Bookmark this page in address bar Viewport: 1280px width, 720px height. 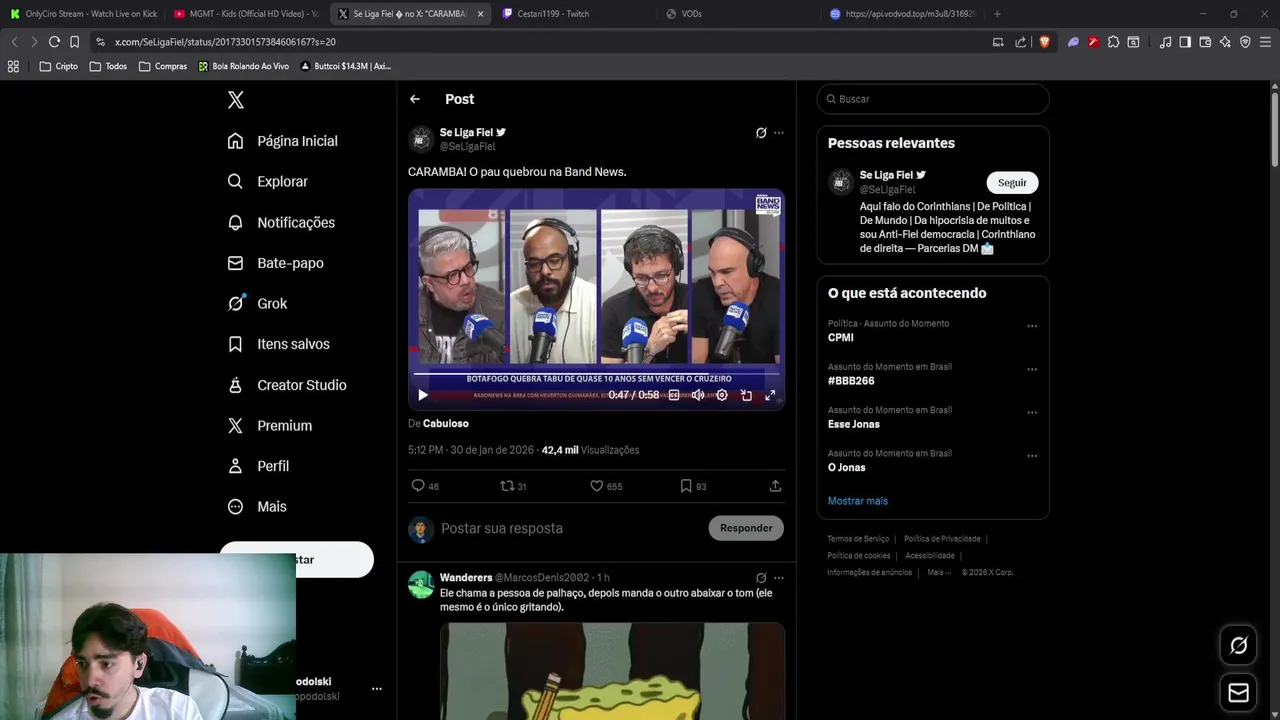coord(74,42)
